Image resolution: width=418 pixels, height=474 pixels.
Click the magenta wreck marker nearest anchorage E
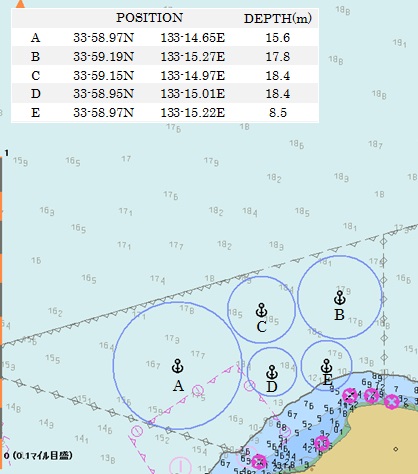coord(350,396)
